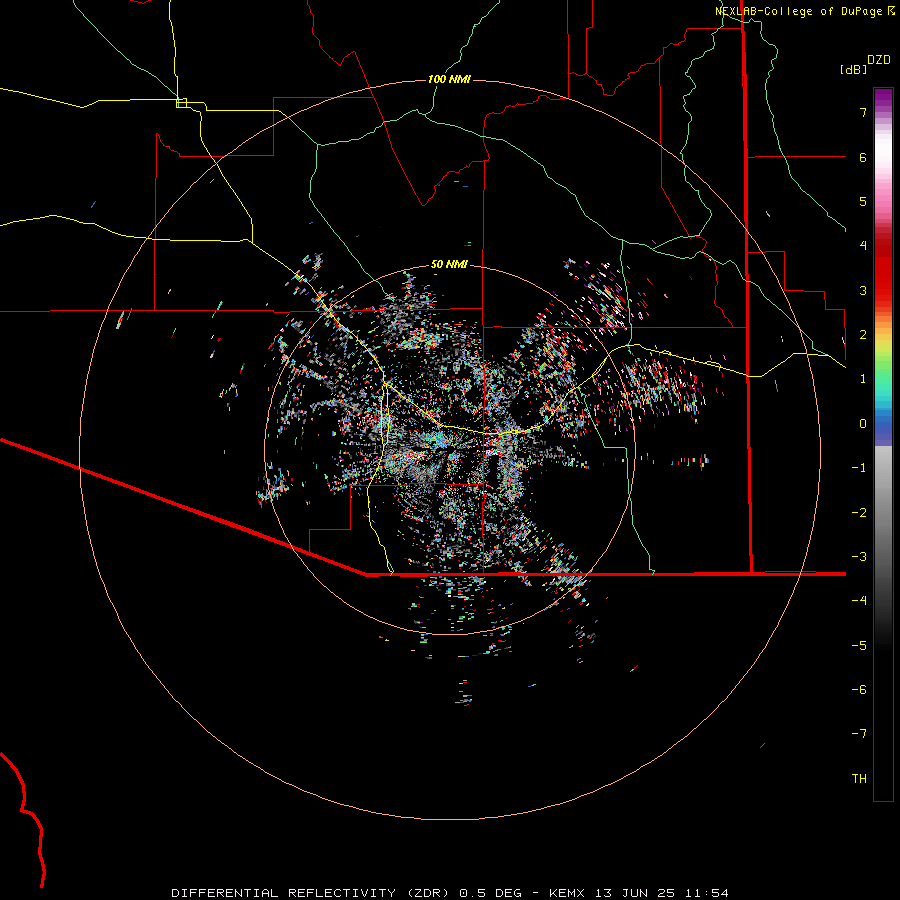Image resolution: width=900 pixels, height=900 pixels.
Task: Click the 100 NMI range ring label
Action: 449,79
